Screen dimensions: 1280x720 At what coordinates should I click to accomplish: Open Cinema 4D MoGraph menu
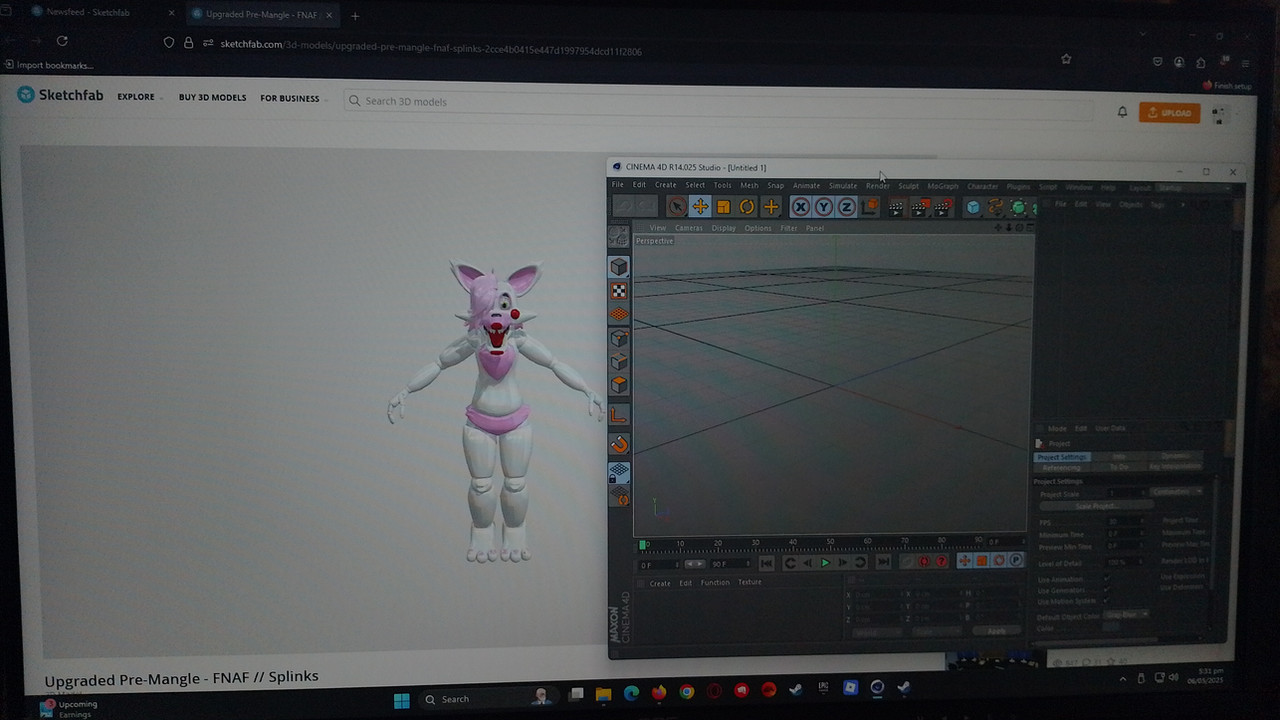tap(943, 186)
